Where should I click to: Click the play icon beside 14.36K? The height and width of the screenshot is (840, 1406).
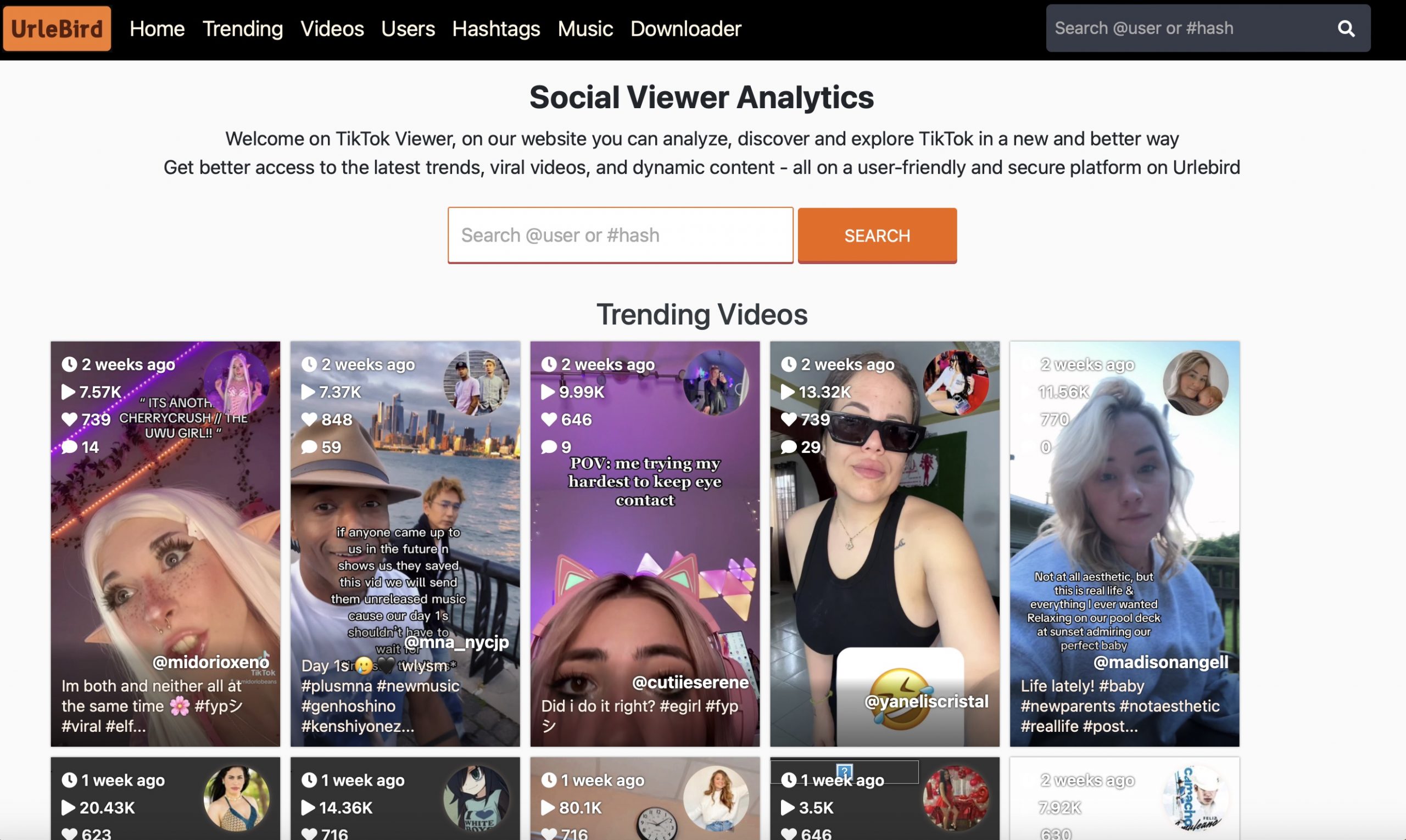click(308, 808)
